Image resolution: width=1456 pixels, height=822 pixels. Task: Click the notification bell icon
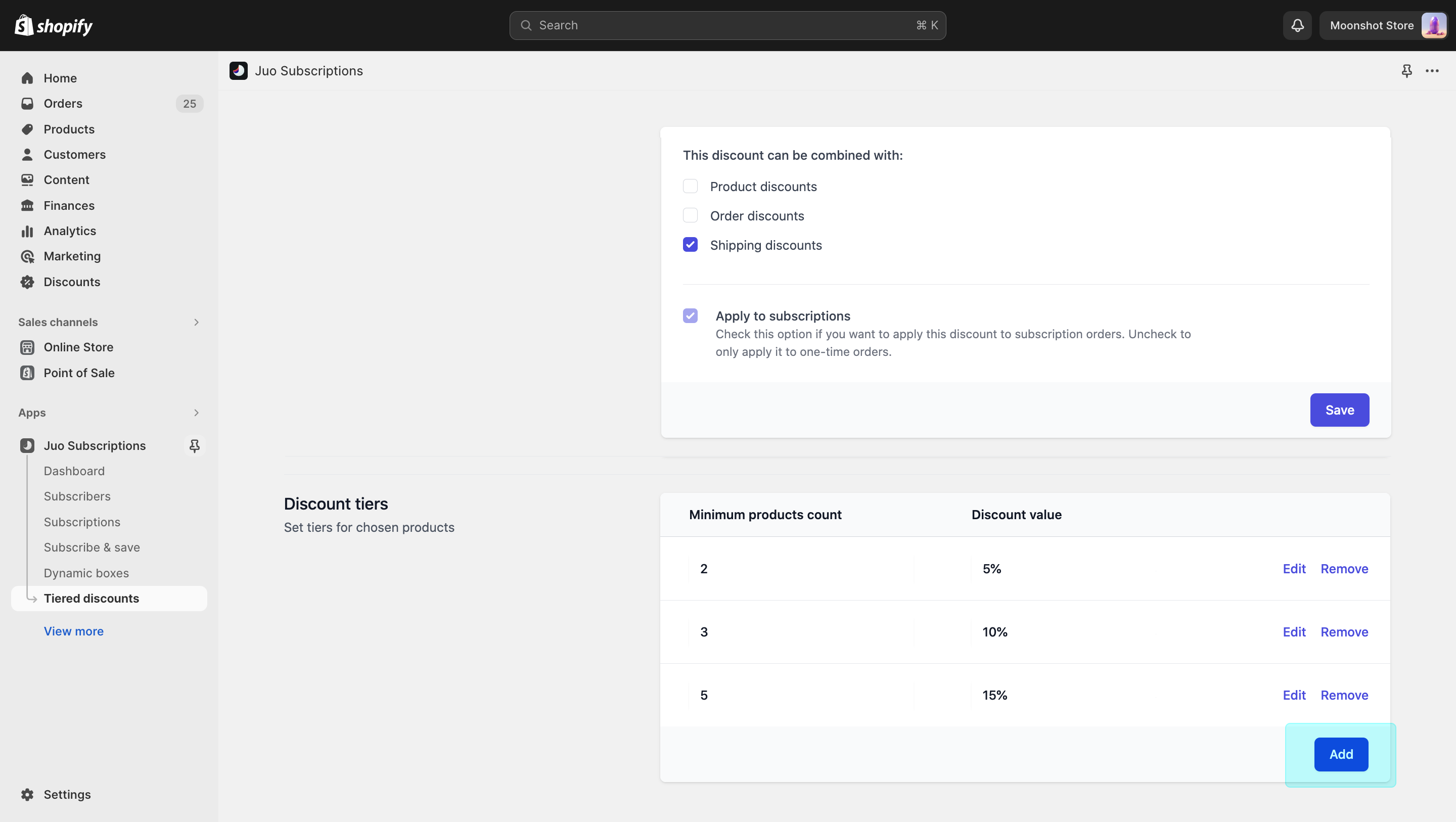click(x=1298, y=25)
